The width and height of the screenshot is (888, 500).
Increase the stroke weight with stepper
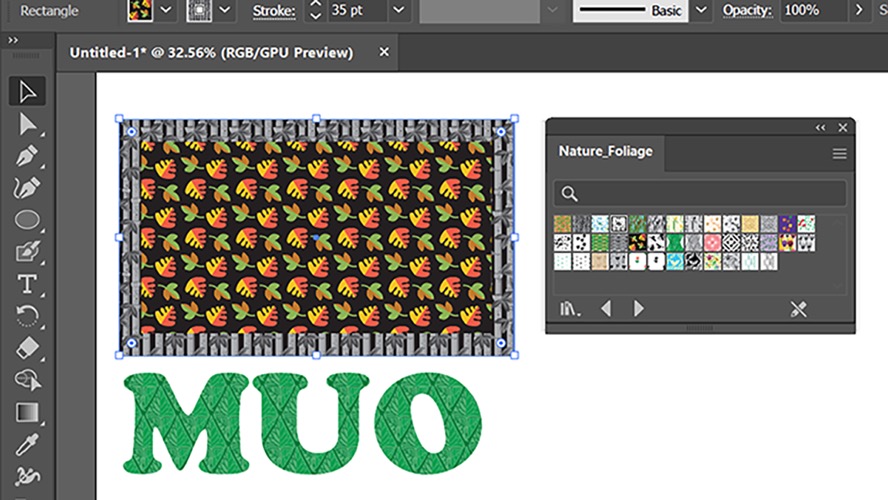[316, 3]
